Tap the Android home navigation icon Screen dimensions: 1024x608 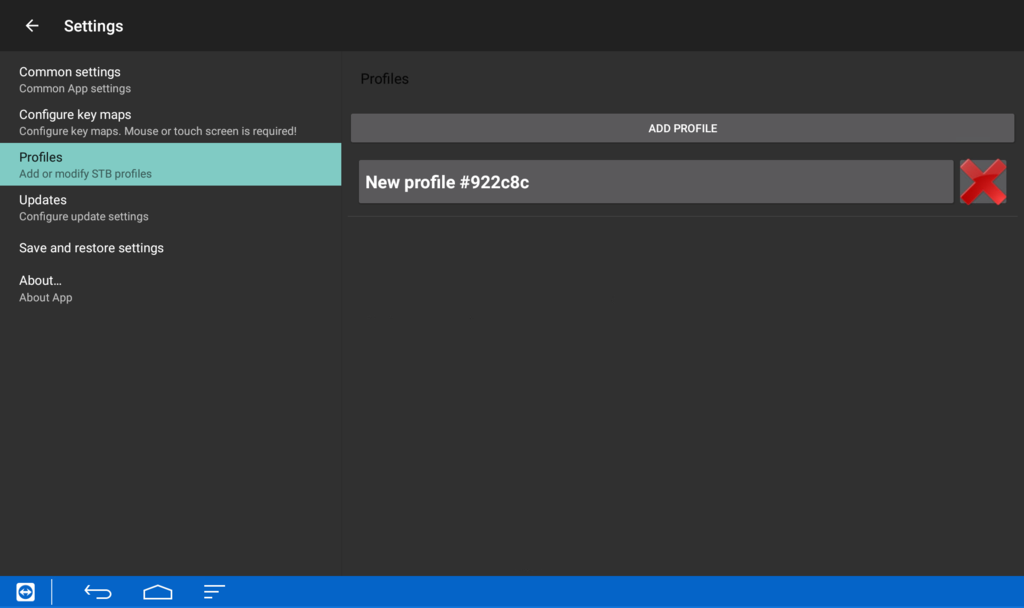pyautogui.click(x=157, y=591)
